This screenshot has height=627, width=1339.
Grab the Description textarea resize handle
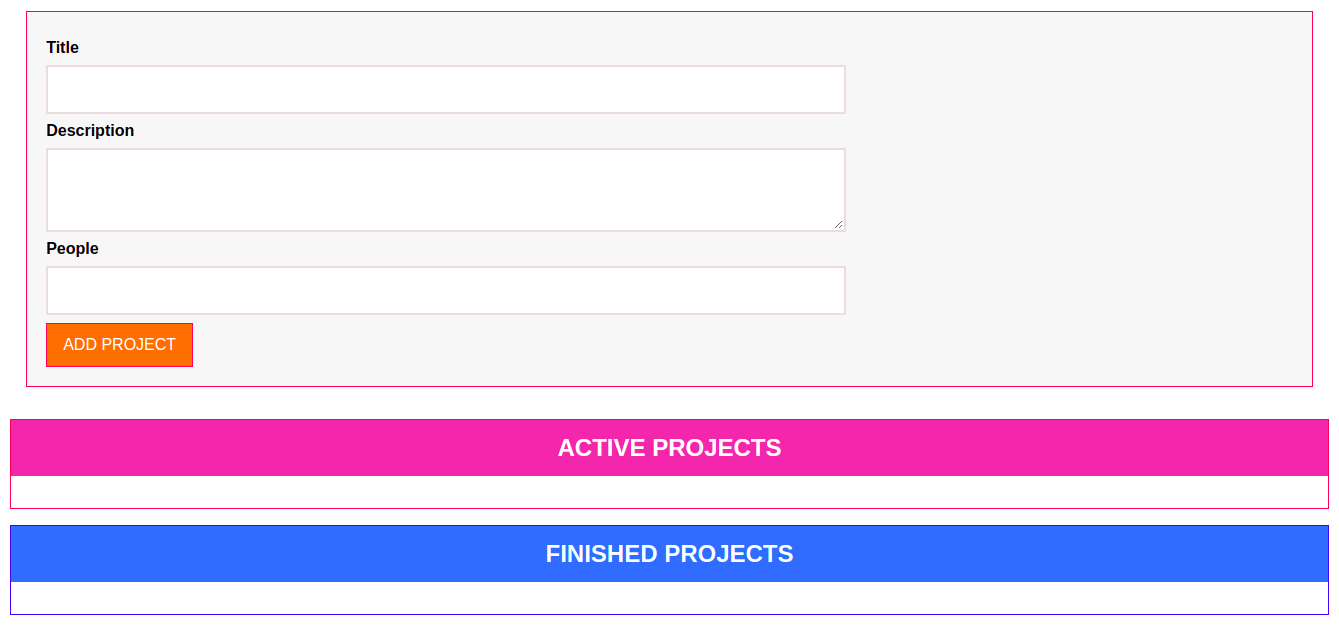point(839,225)
